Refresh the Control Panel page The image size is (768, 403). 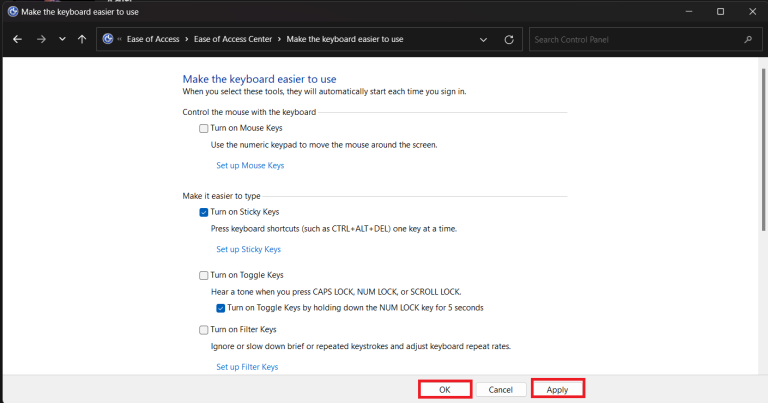coord(509,40)
